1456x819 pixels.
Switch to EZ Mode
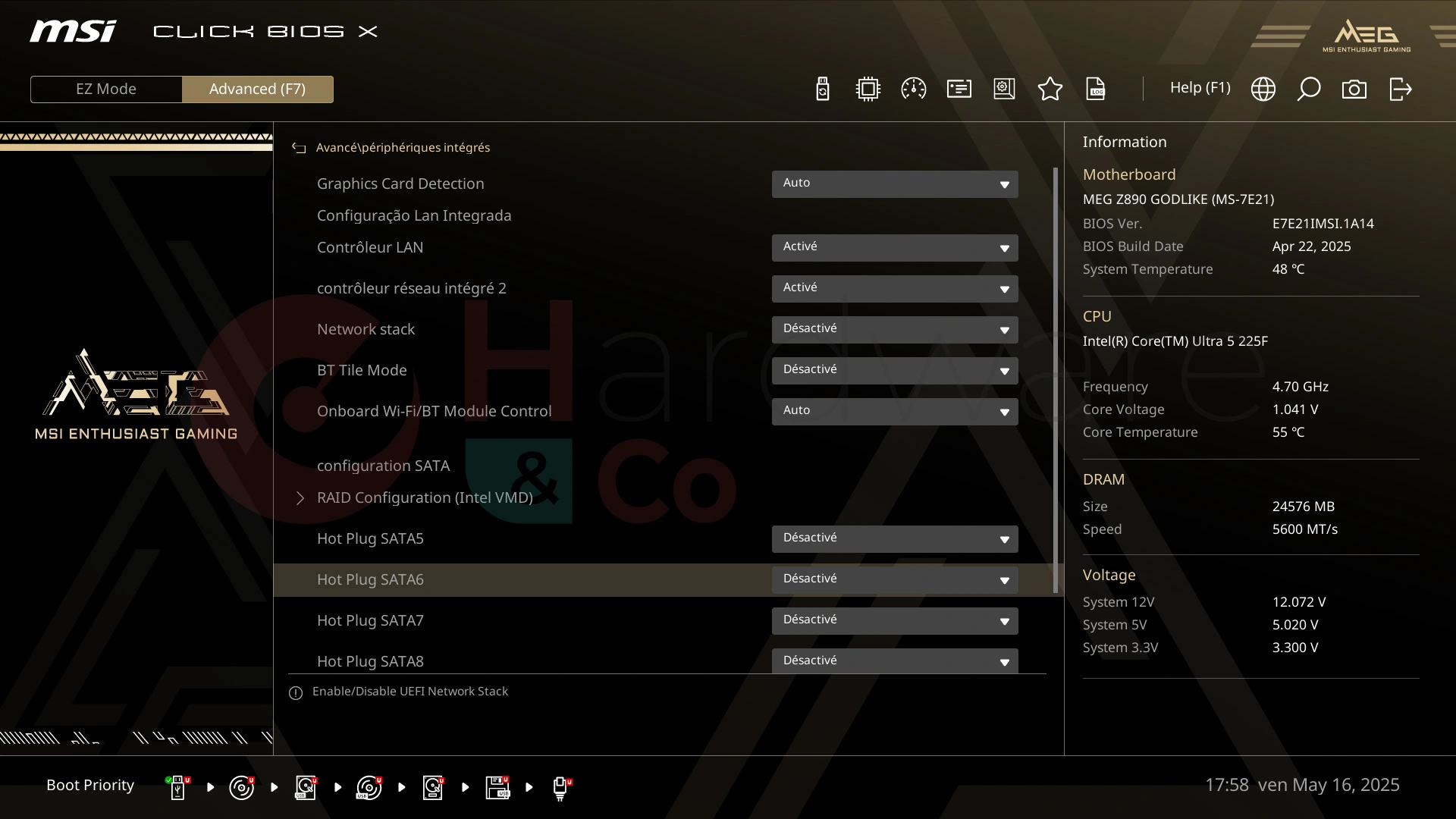coord(106,89)
